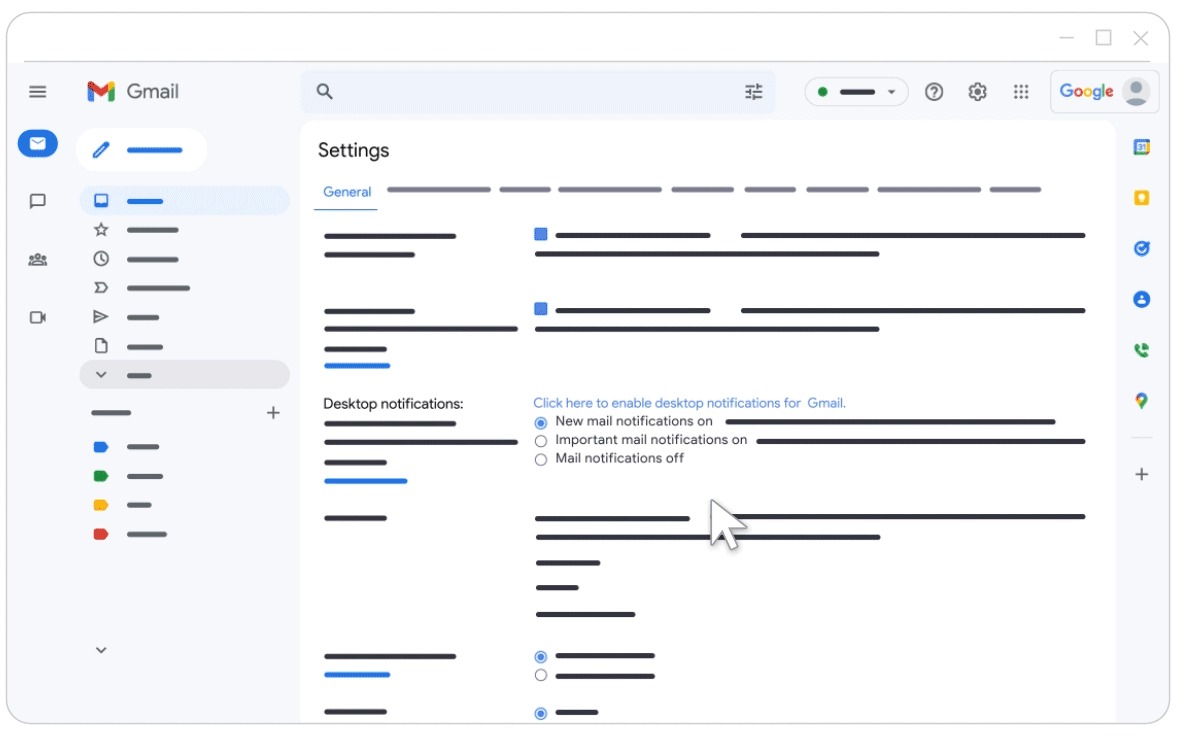Show search options filter icon
Screen dimensions: 1182x736
pos(753,92)
